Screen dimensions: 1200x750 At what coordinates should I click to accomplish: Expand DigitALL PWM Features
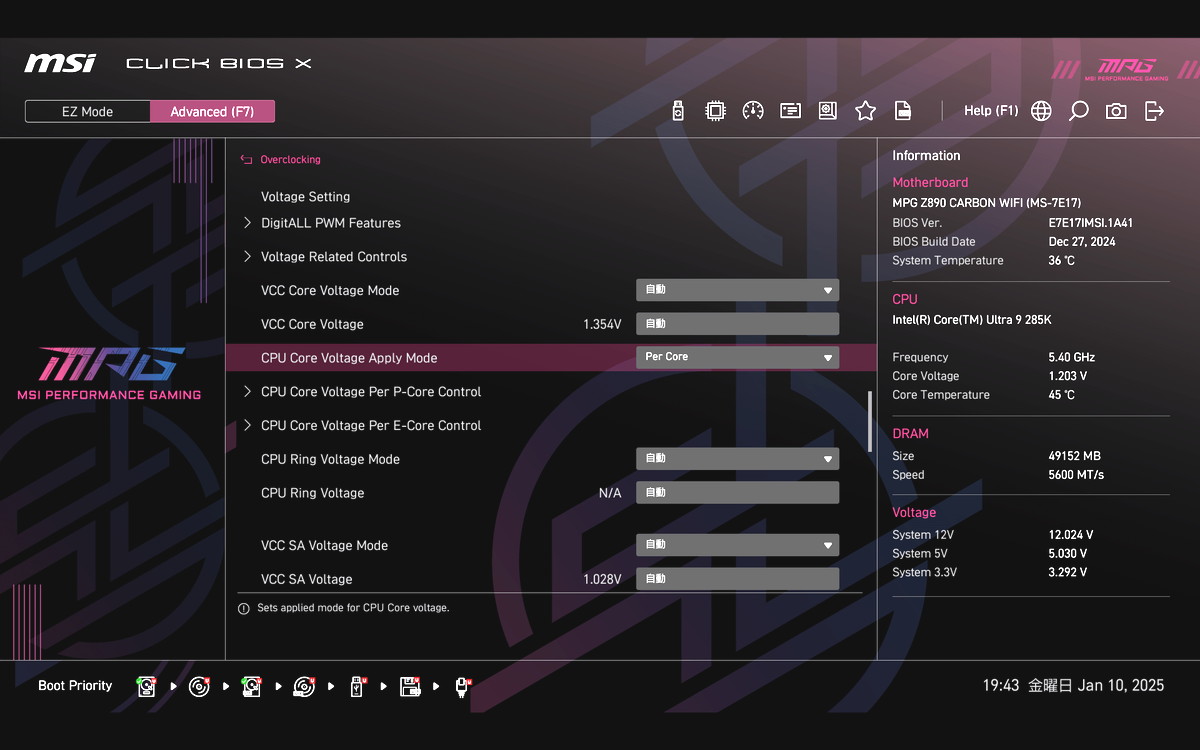pos(331,223)
